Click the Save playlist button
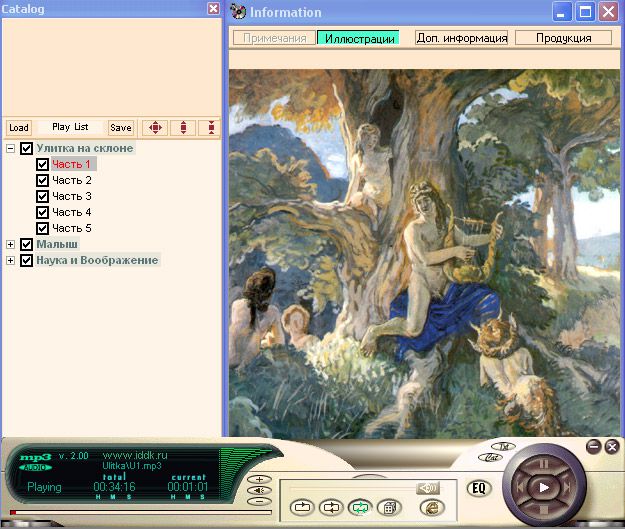The image size is (625, 529). click(x=120, y=128)
